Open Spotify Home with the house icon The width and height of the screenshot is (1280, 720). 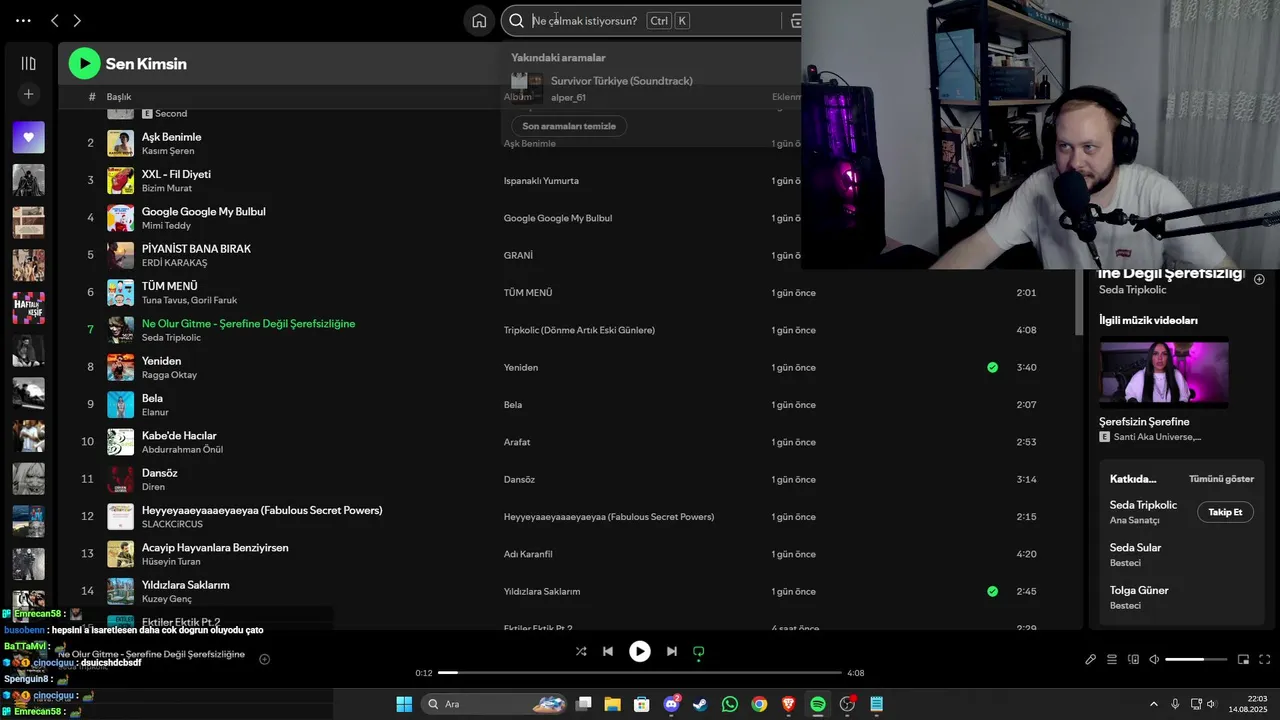point(479,20)
